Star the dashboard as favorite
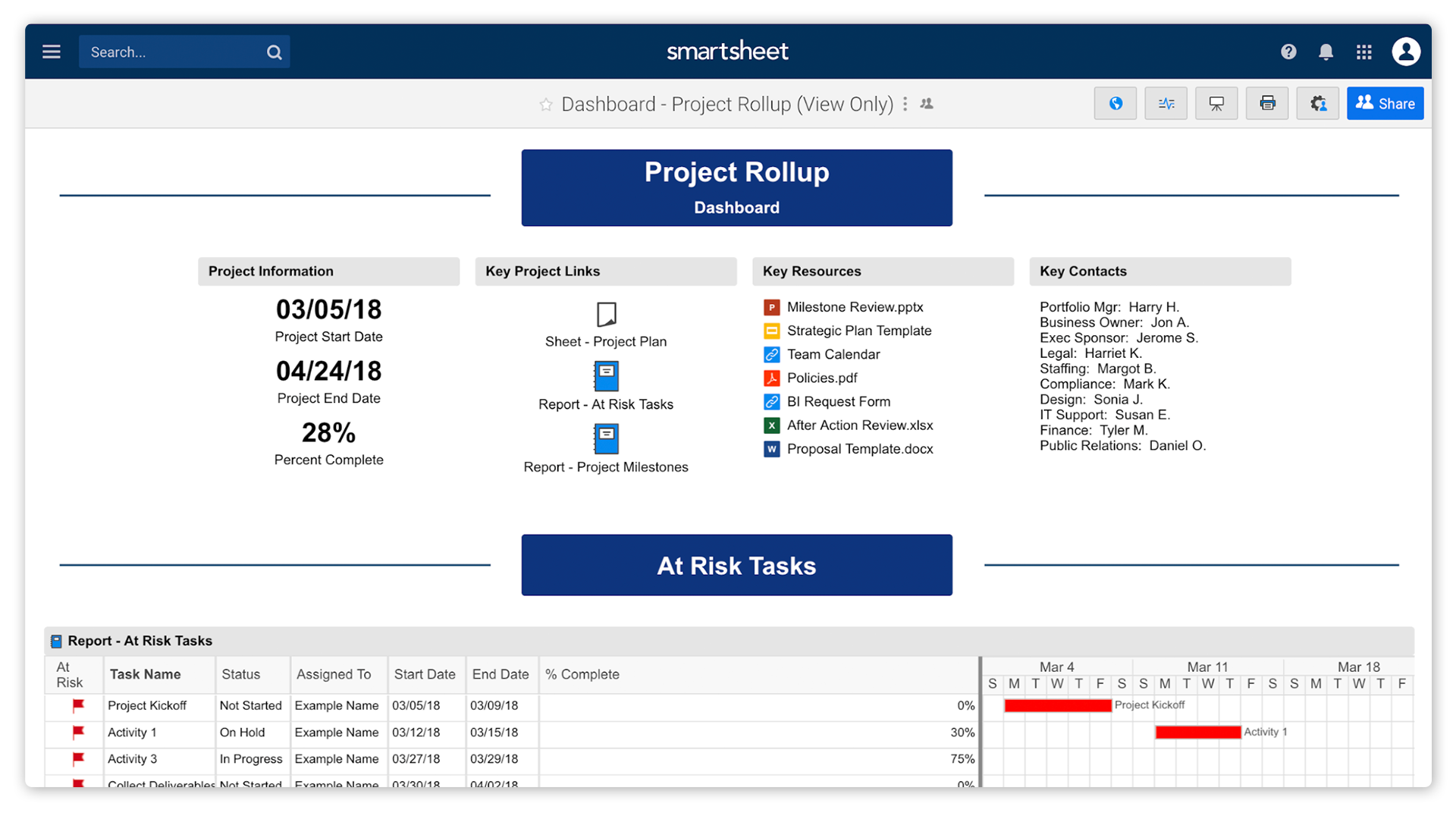This screenshot has height=816, width=1456. (x=546, y=105)
